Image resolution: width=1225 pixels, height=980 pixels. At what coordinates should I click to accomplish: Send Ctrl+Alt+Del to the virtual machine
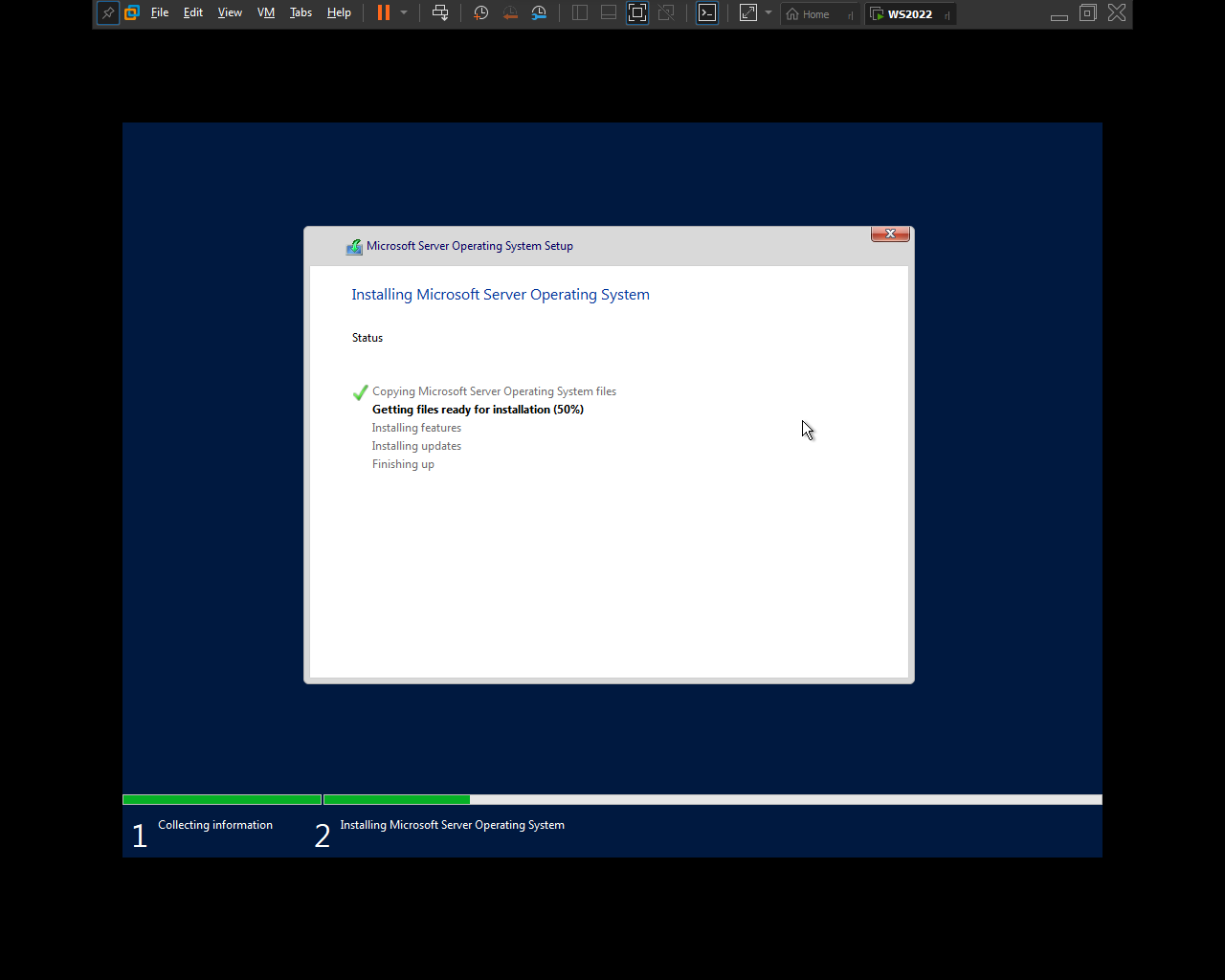[440, 13]
